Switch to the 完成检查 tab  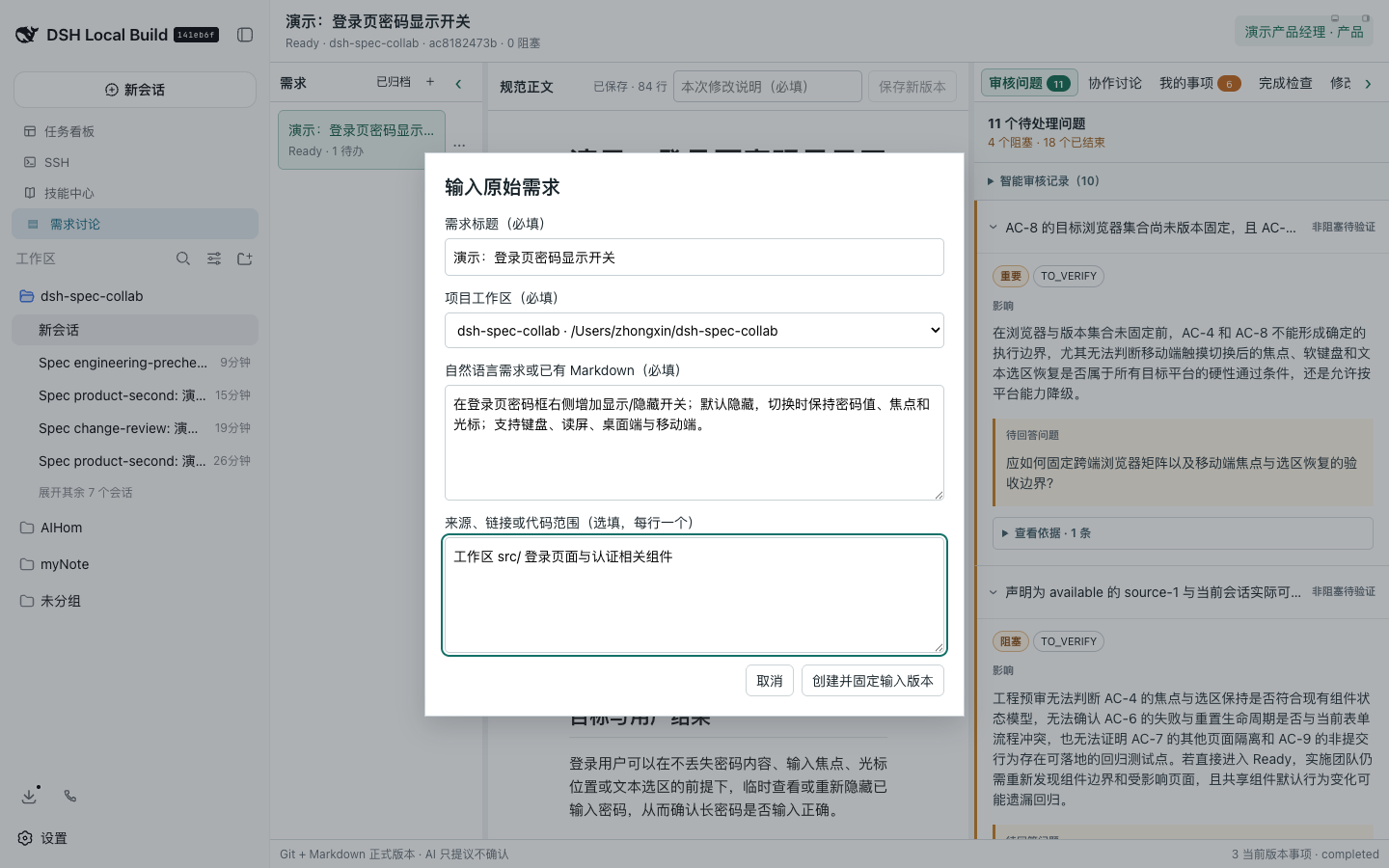(x=1285, y=84)
